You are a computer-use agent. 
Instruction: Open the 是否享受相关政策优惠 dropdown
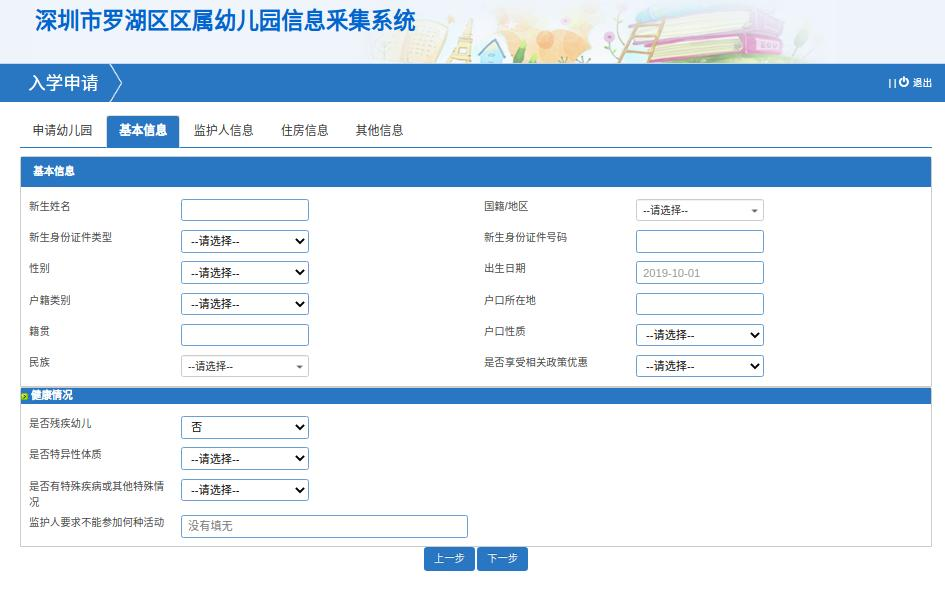coord(699,366)
